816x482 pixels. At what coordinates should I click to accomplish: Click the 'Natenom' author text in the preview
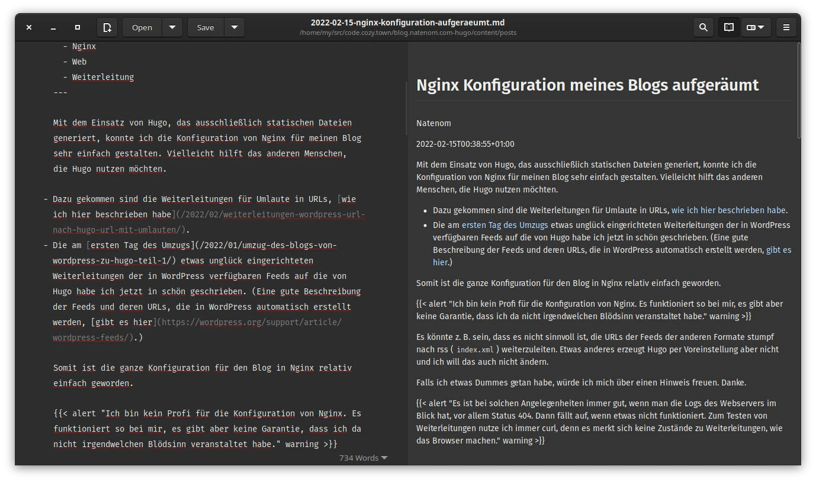click(434, 123)
